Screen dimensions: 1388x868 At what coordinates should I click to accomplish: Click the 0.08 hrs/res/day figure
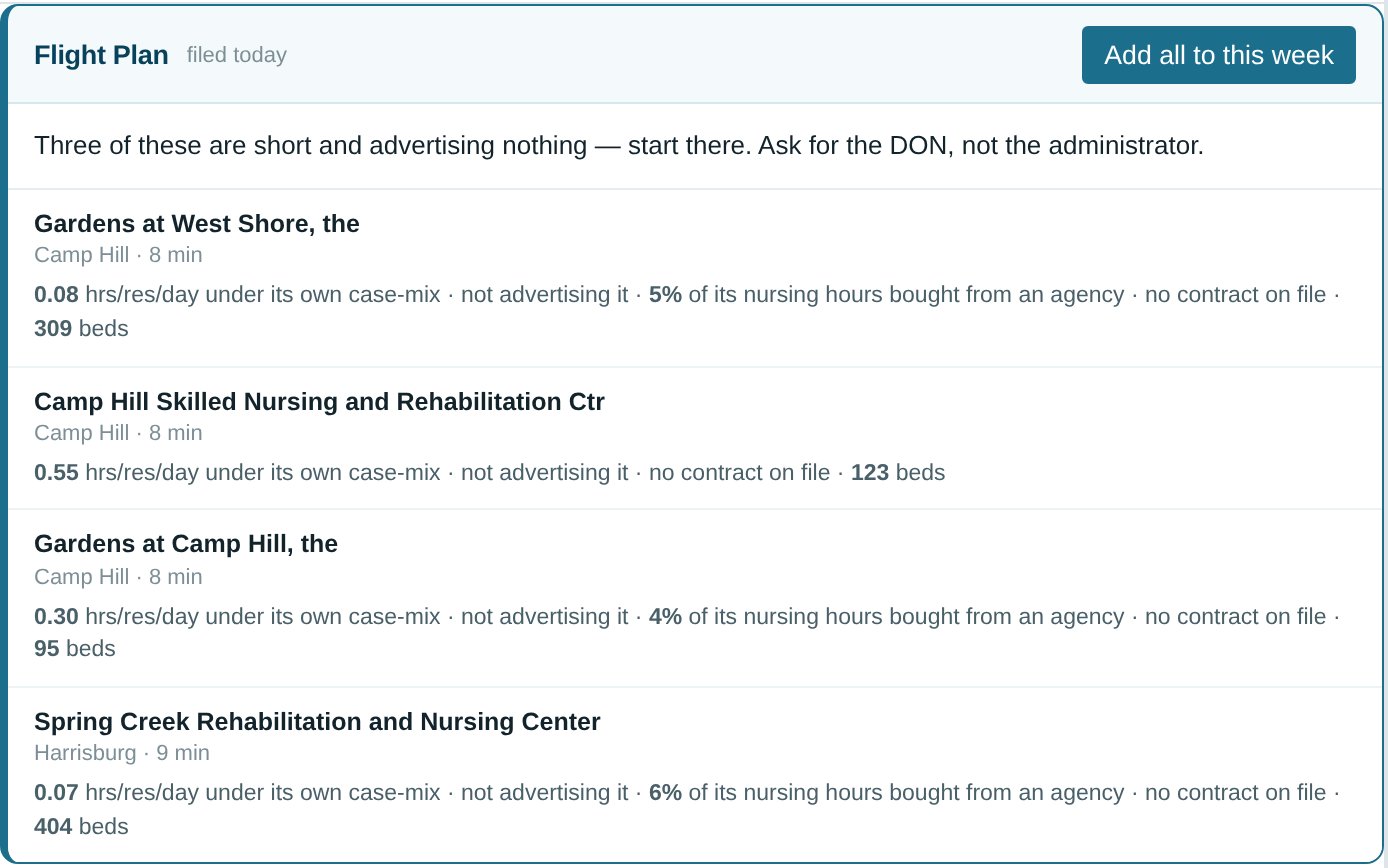point(56,295)
